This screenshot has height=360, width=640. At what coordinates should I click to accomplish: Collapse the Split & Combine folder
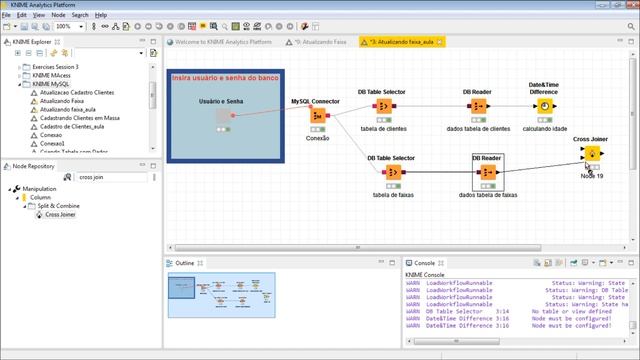click(24, 206)
